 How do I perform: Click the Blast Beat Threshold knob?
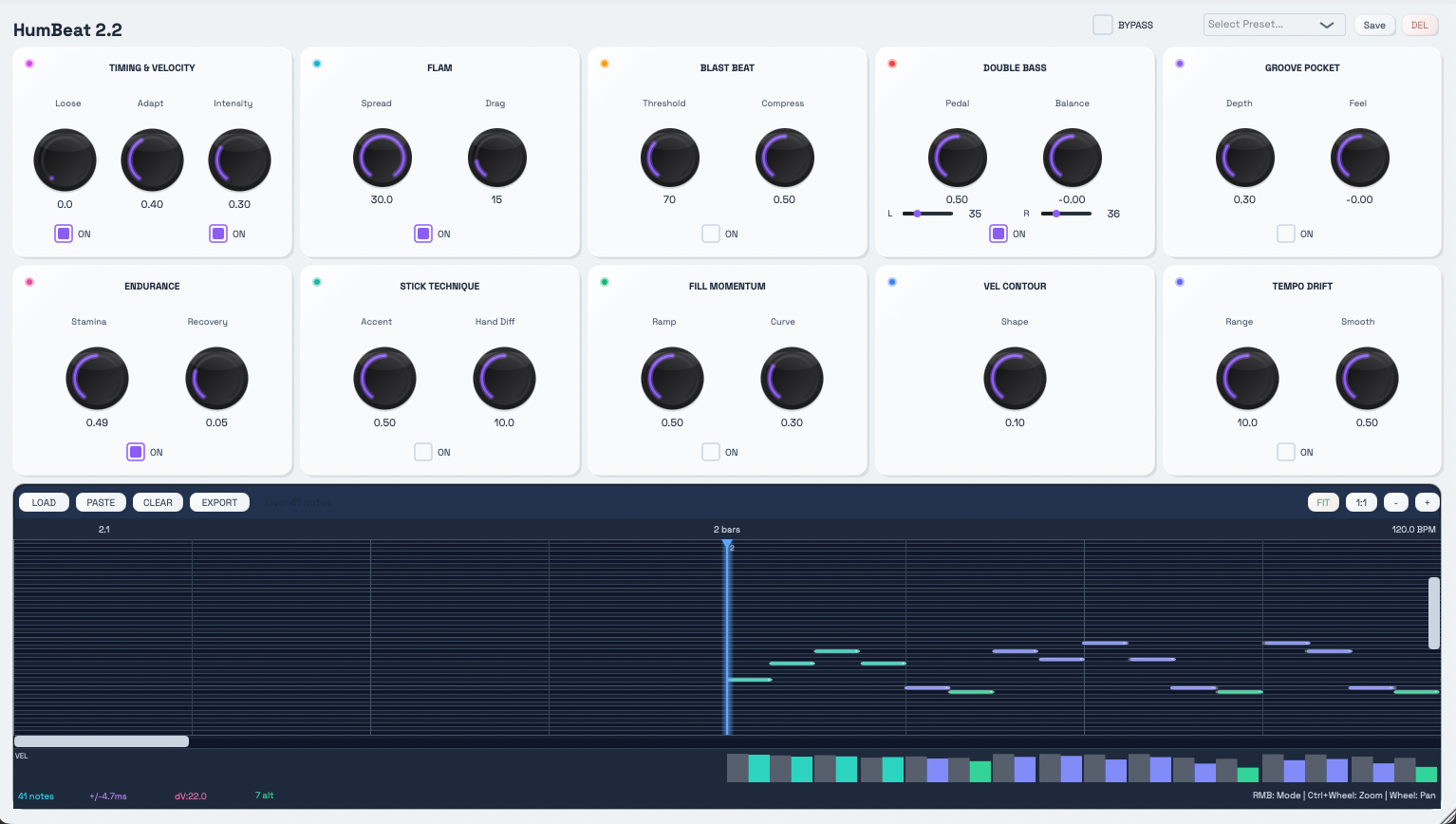tap(670, 158)
